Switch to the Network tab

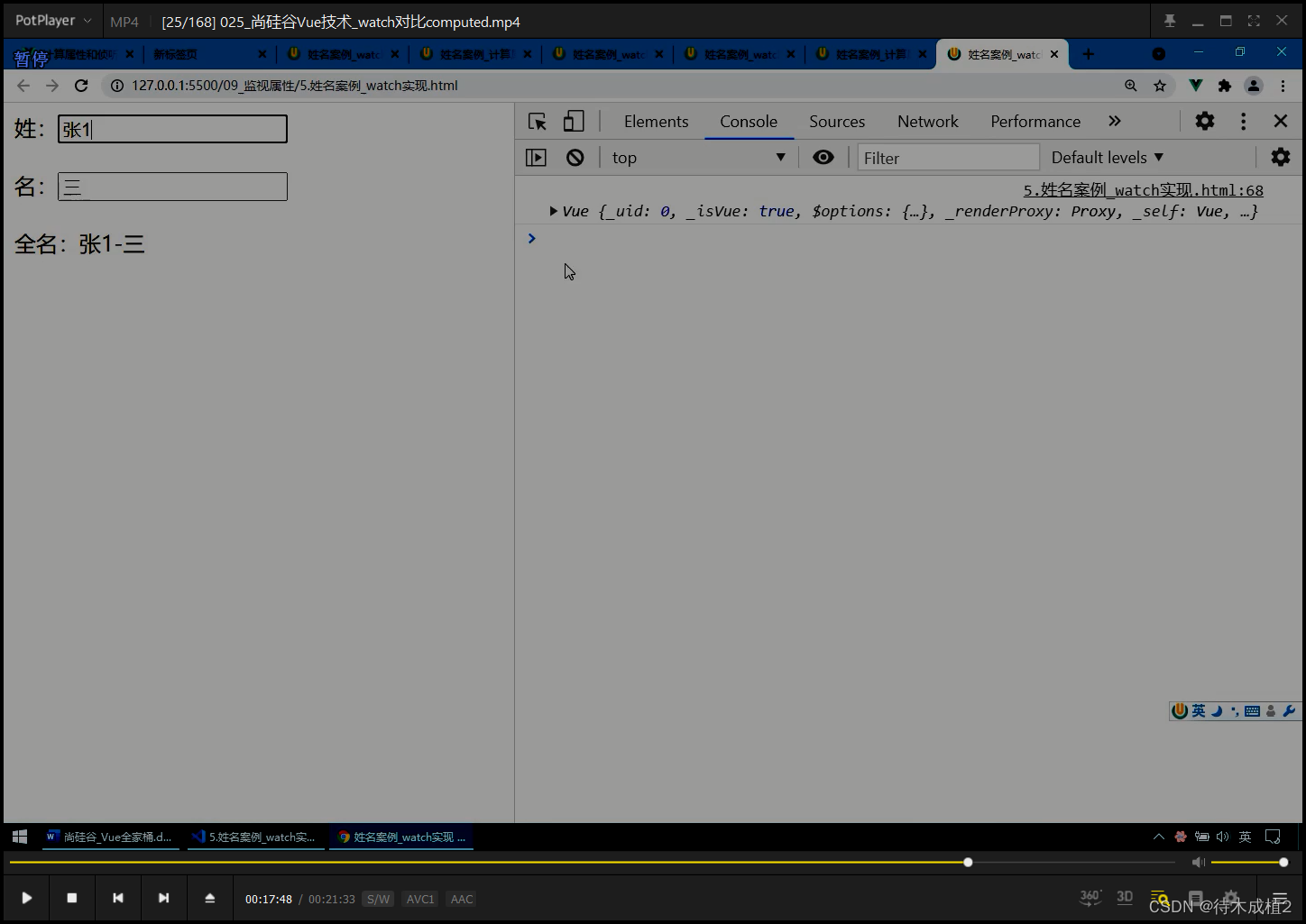(927, 122)
